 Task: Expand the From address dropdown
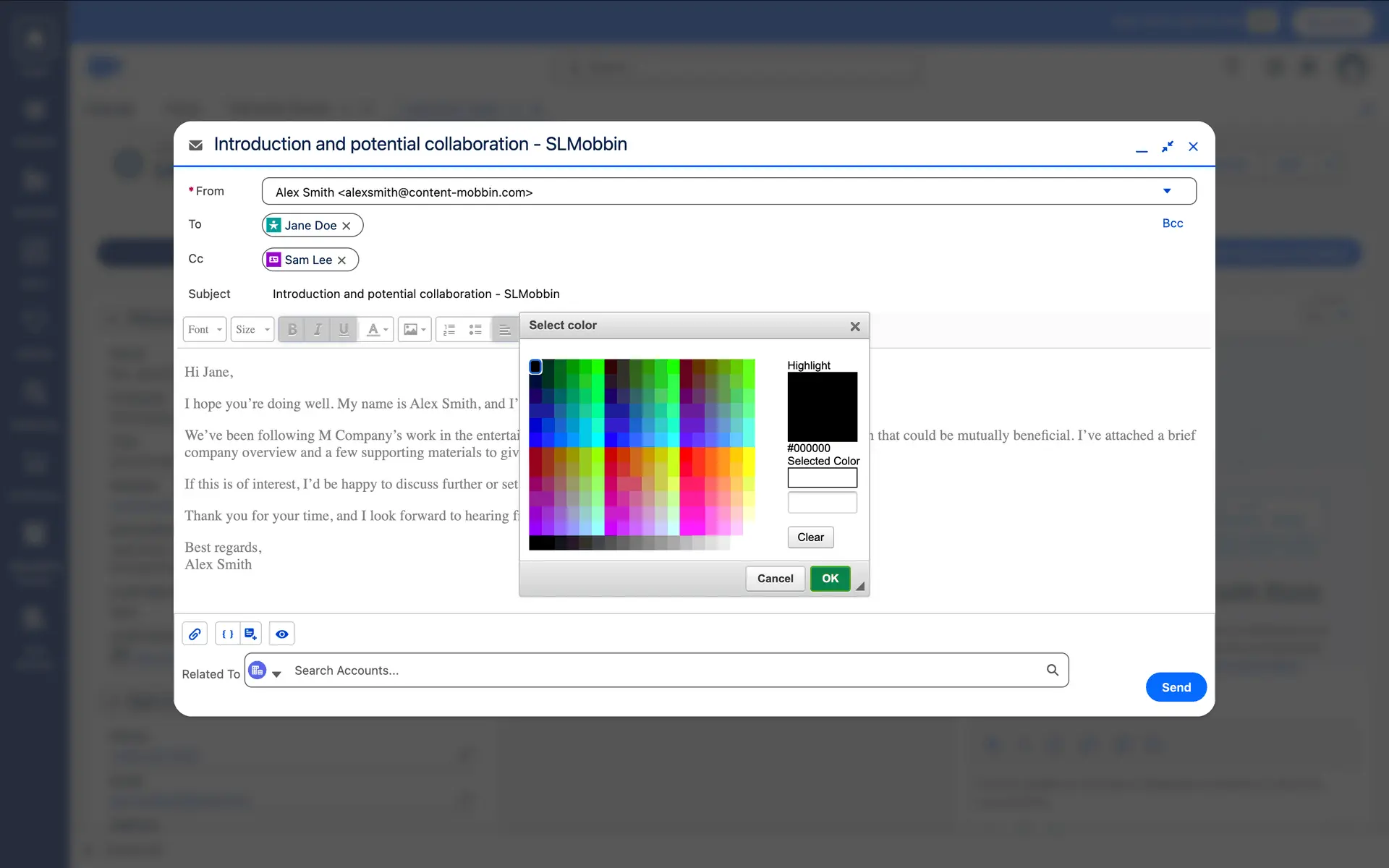click(1166, 192)
